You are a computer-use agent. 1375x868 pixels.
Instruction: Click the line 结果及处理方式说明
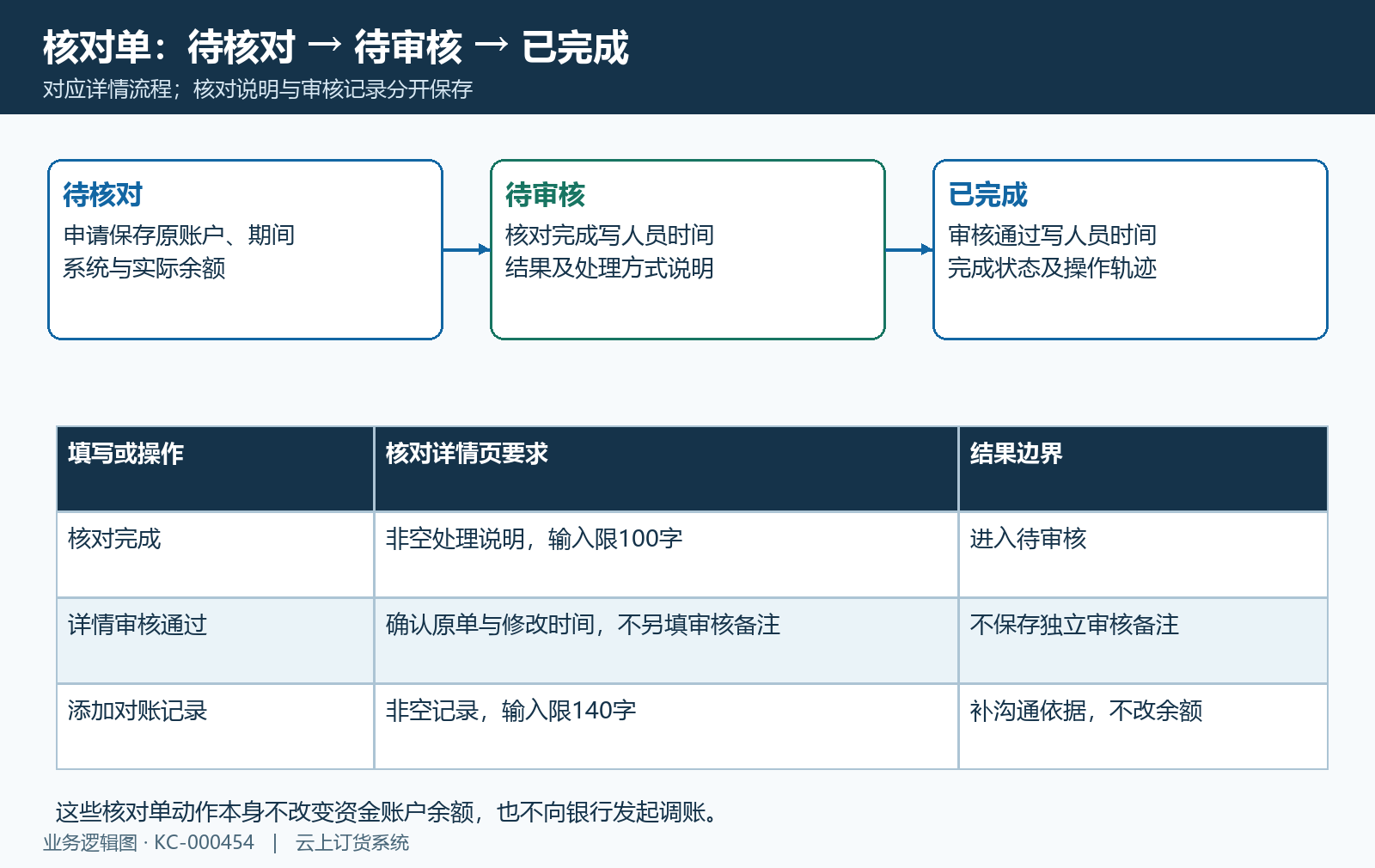tap(609, 268)
